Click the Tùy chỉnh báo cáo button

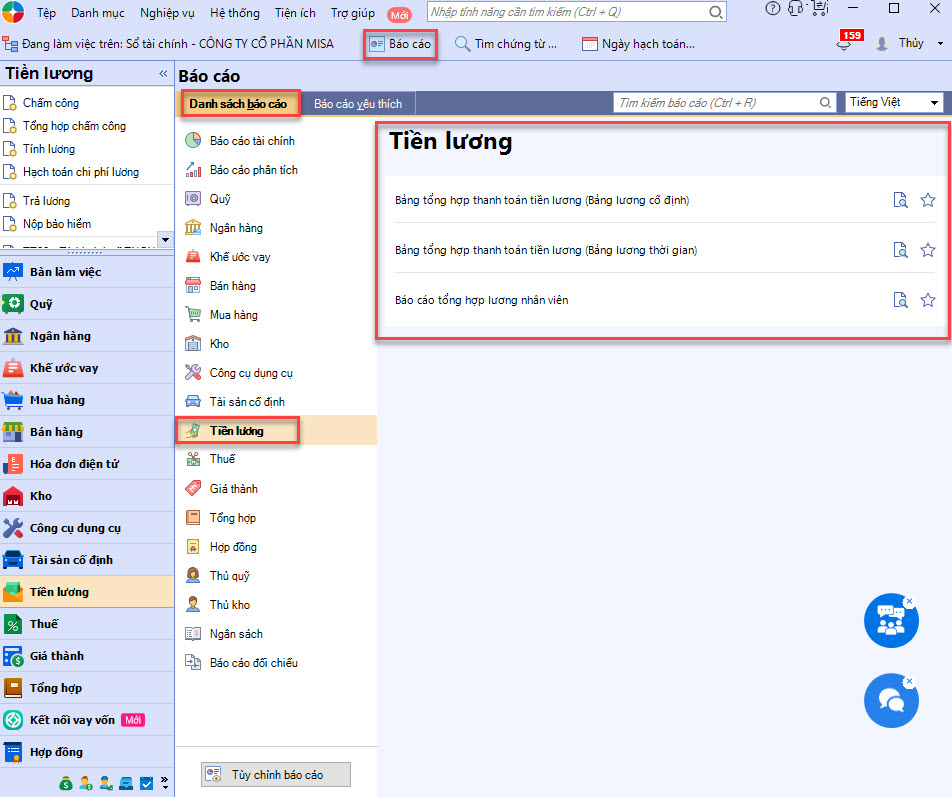pyautogui.click(x=276, y=775)
